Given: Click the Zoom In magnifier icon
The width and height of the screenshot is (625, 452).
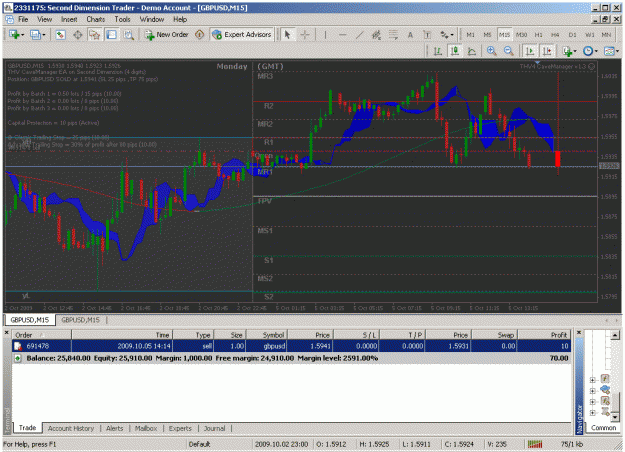Looking at the screenshot, I should 491,51.
